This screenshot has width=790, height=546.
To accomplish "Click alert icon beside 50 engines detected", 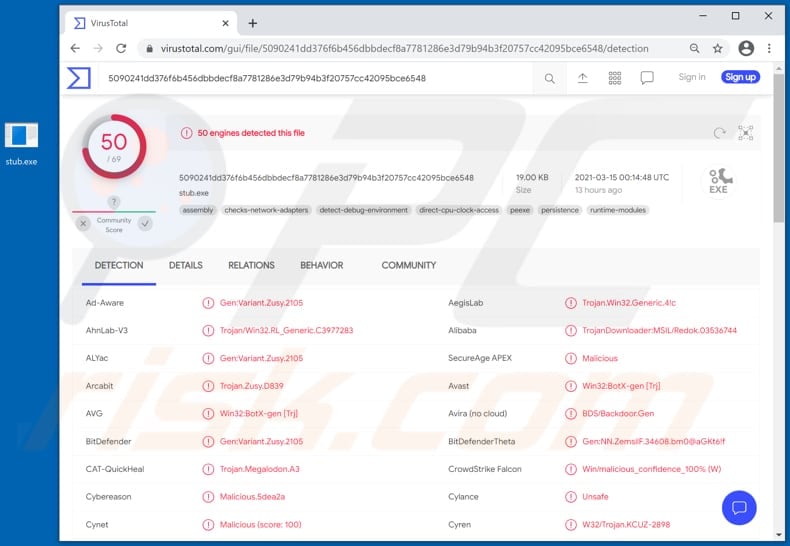I will pyautogui.click(x=186, y=133).
